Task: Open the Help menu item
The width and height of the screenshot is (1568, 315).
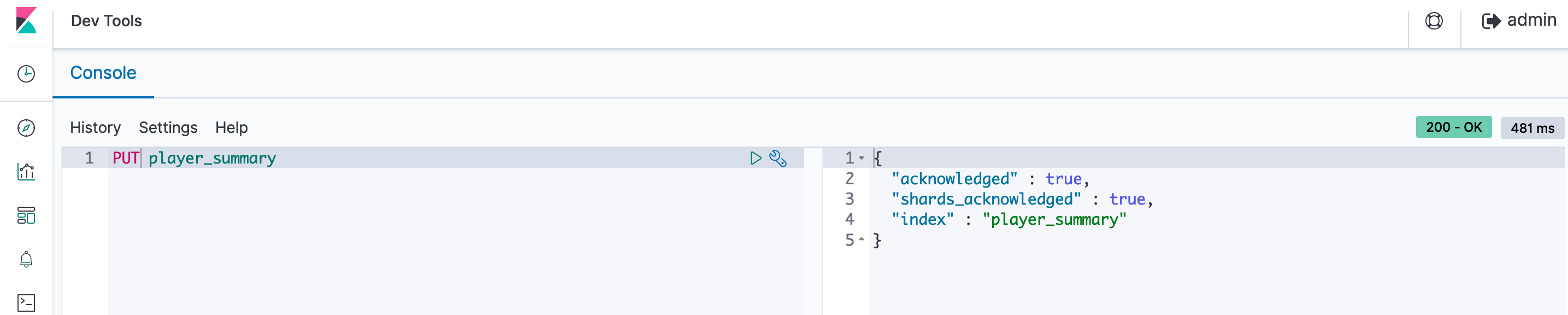Action: coord(231,127)
